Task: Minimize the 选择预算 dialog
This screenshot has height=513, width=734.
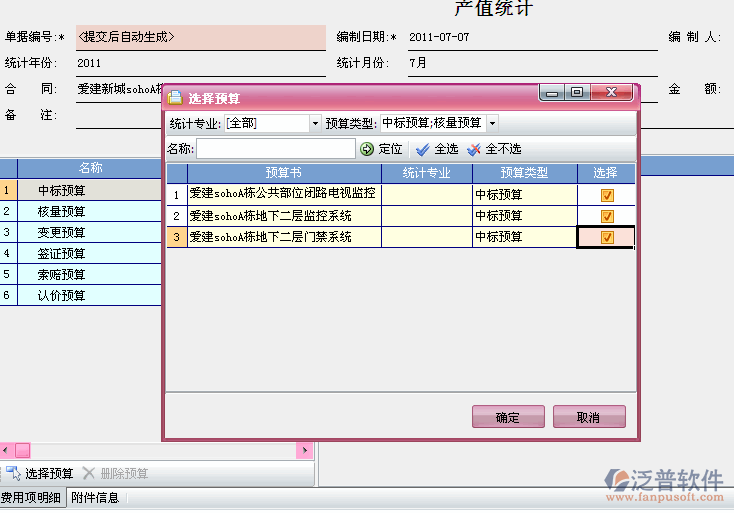Action: tap(552, 92)
